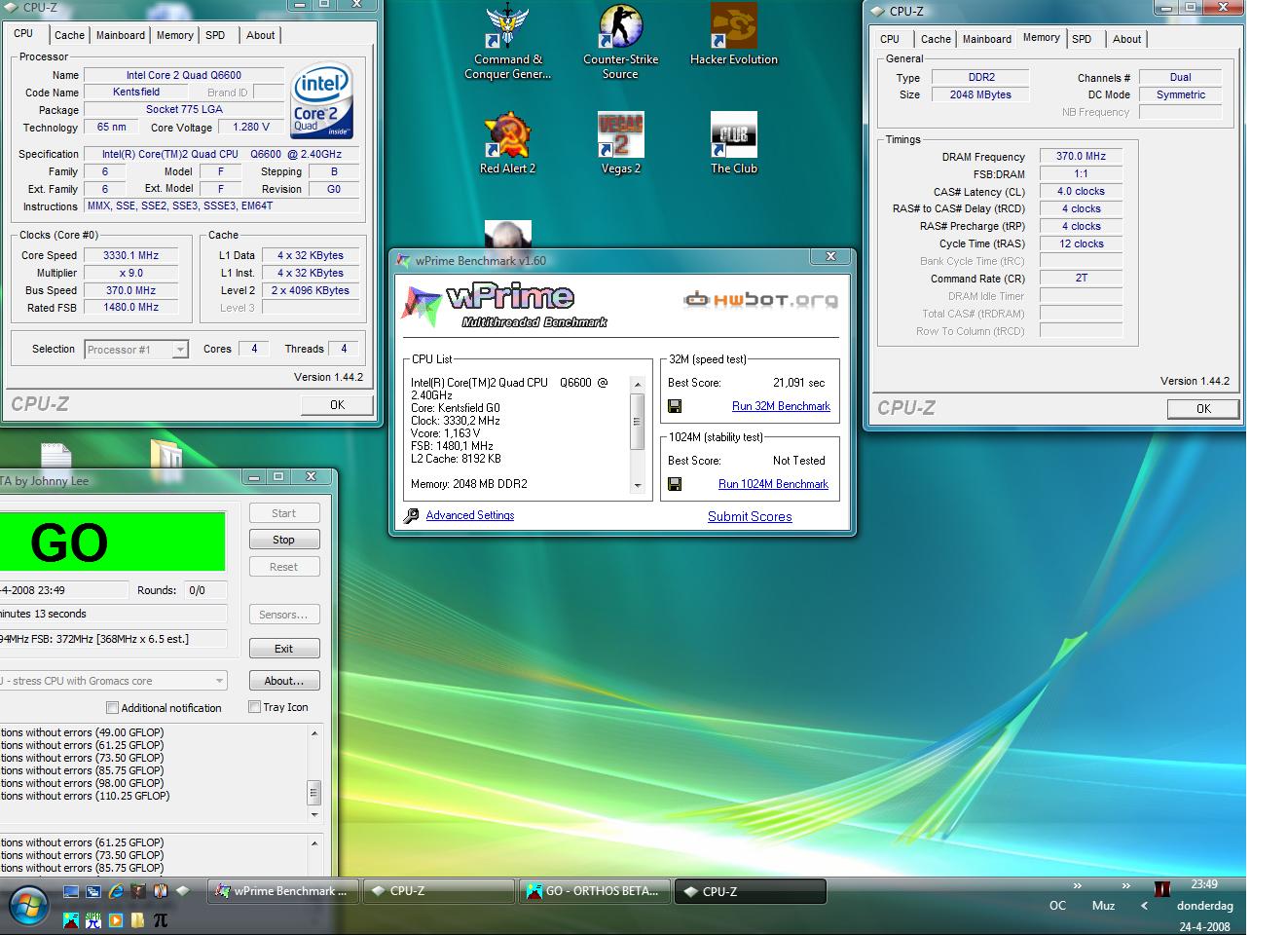This screenshot has height=935, width=1288.
Task: Open Hacker Evolution desktop shortcut
Action: pos(734,34)
